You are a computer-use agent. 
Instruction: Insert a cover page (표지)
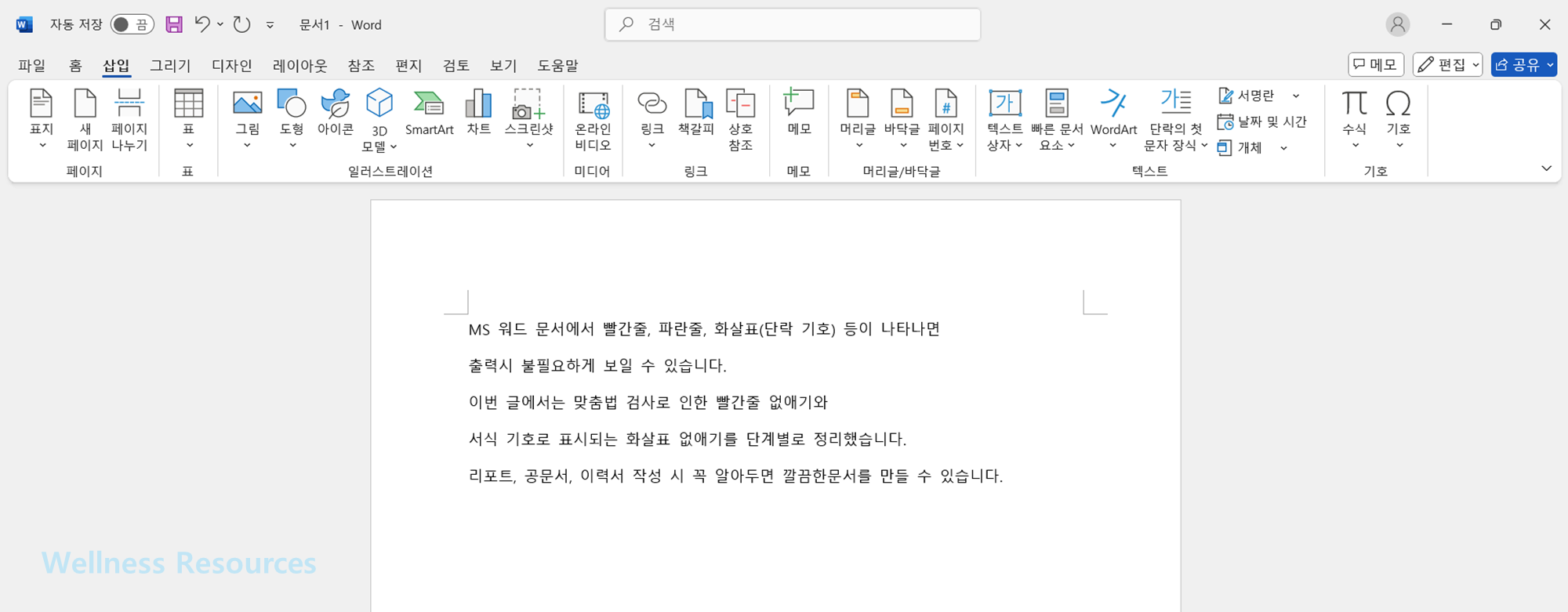pyautogui.click(x=42, y=119)
